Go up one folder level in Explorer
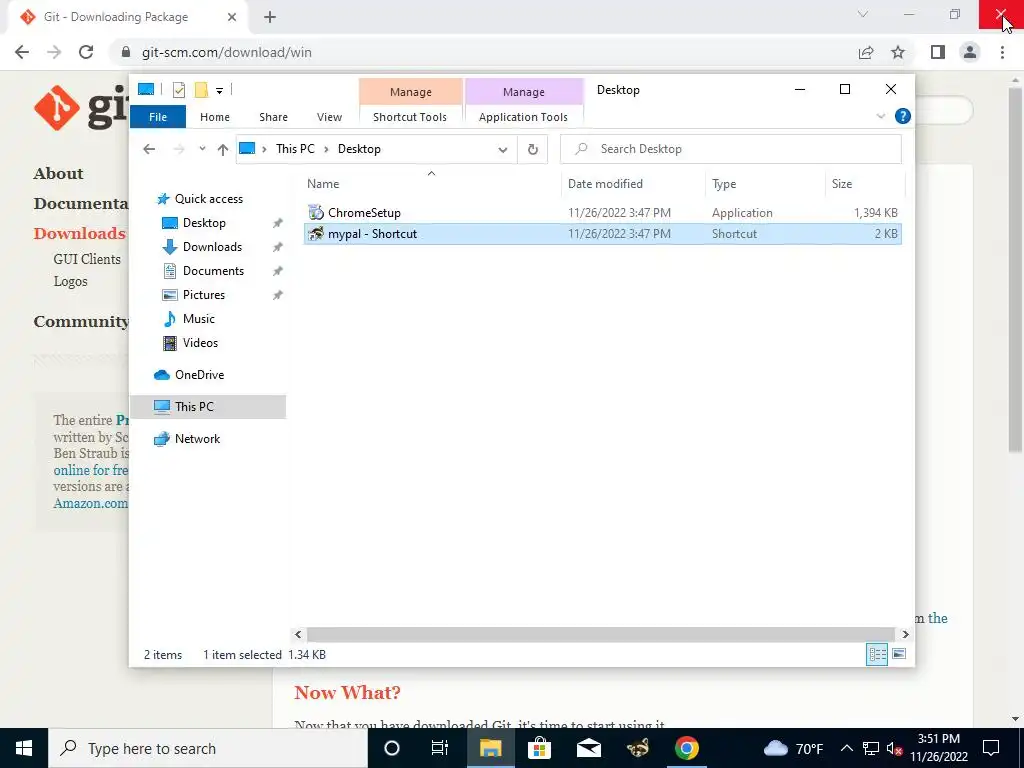Viewport: 1024px width, 768px height. pyautogui.click(x=223, y=150)
